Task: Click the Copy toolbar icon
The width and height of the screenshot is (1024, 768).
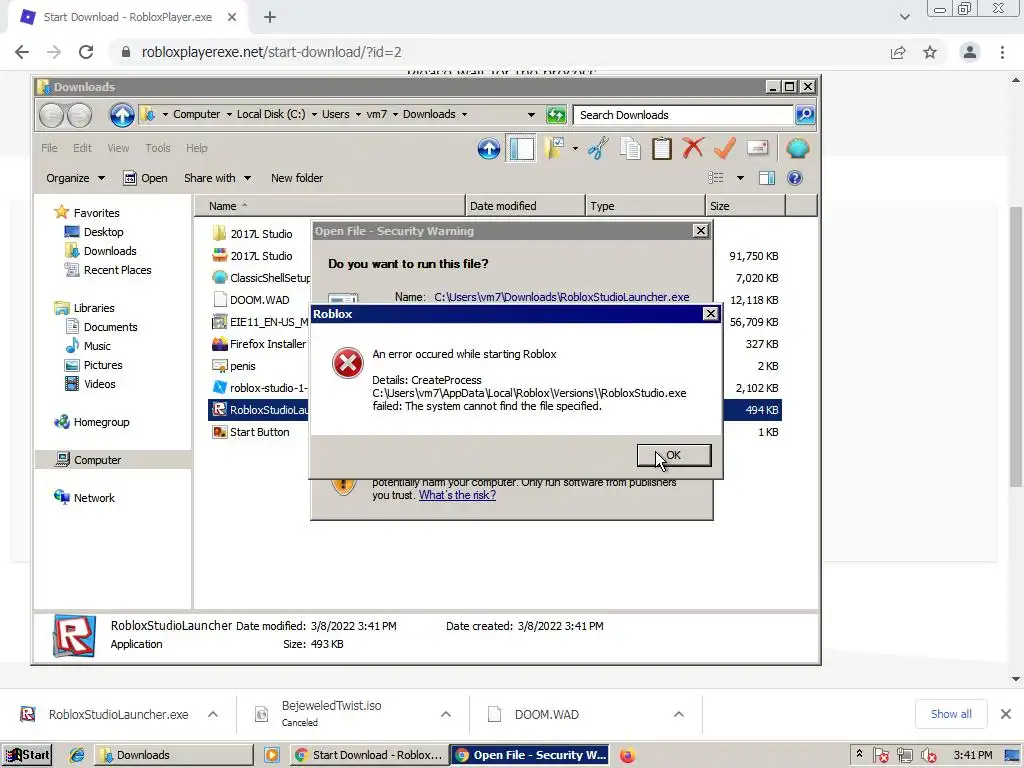Action: [630, 149]
